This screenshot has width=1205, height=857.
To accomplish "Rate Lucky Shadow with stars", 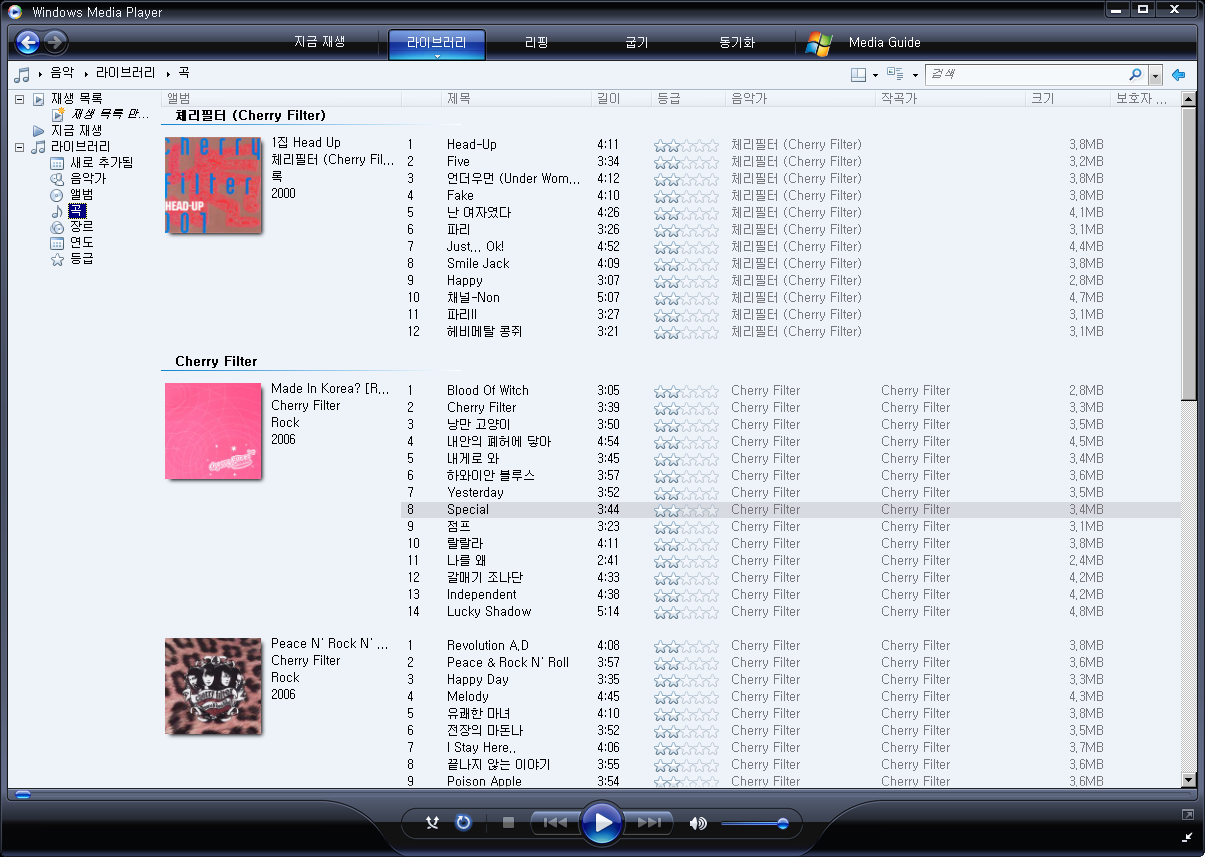I will 686,612.
